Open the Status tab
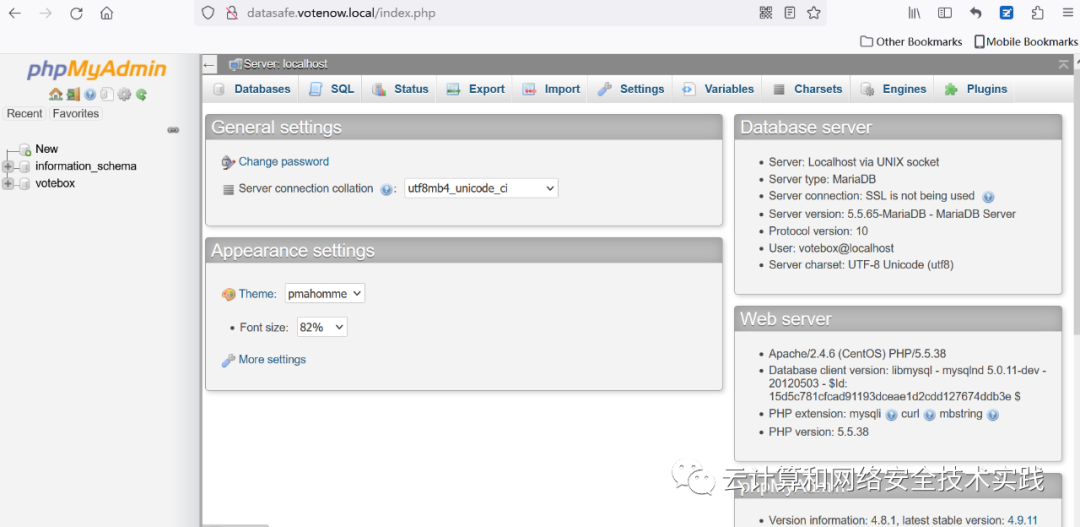Screen dimensions: 1080x527 coord(400,89)
